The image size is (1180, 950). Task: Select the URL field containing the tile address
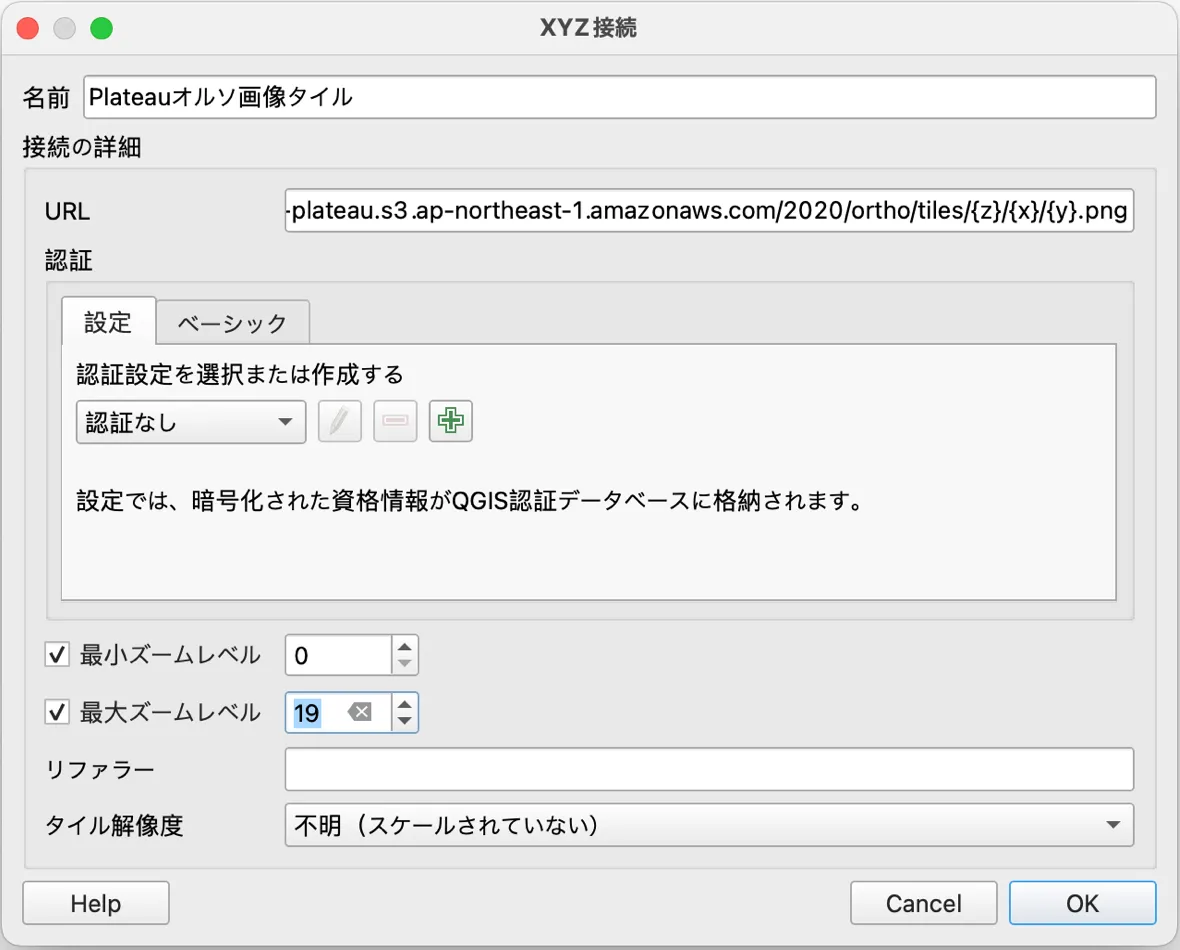pos(708,211)
